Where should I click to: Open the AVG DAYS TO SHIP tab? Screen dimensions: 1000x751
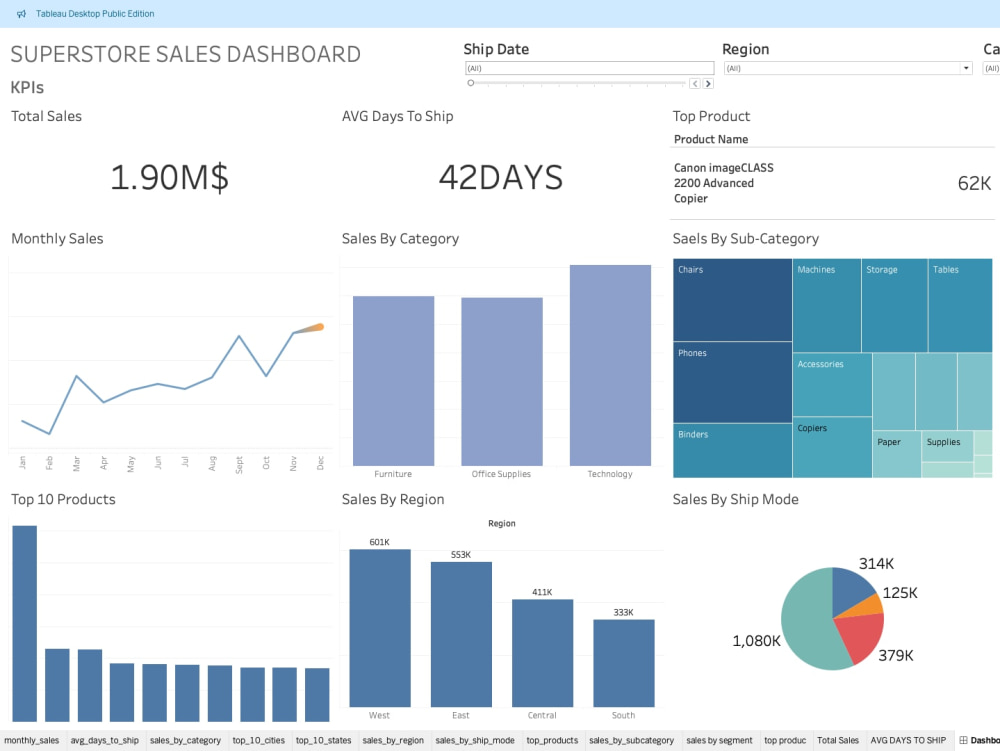(x=908, y=740)
